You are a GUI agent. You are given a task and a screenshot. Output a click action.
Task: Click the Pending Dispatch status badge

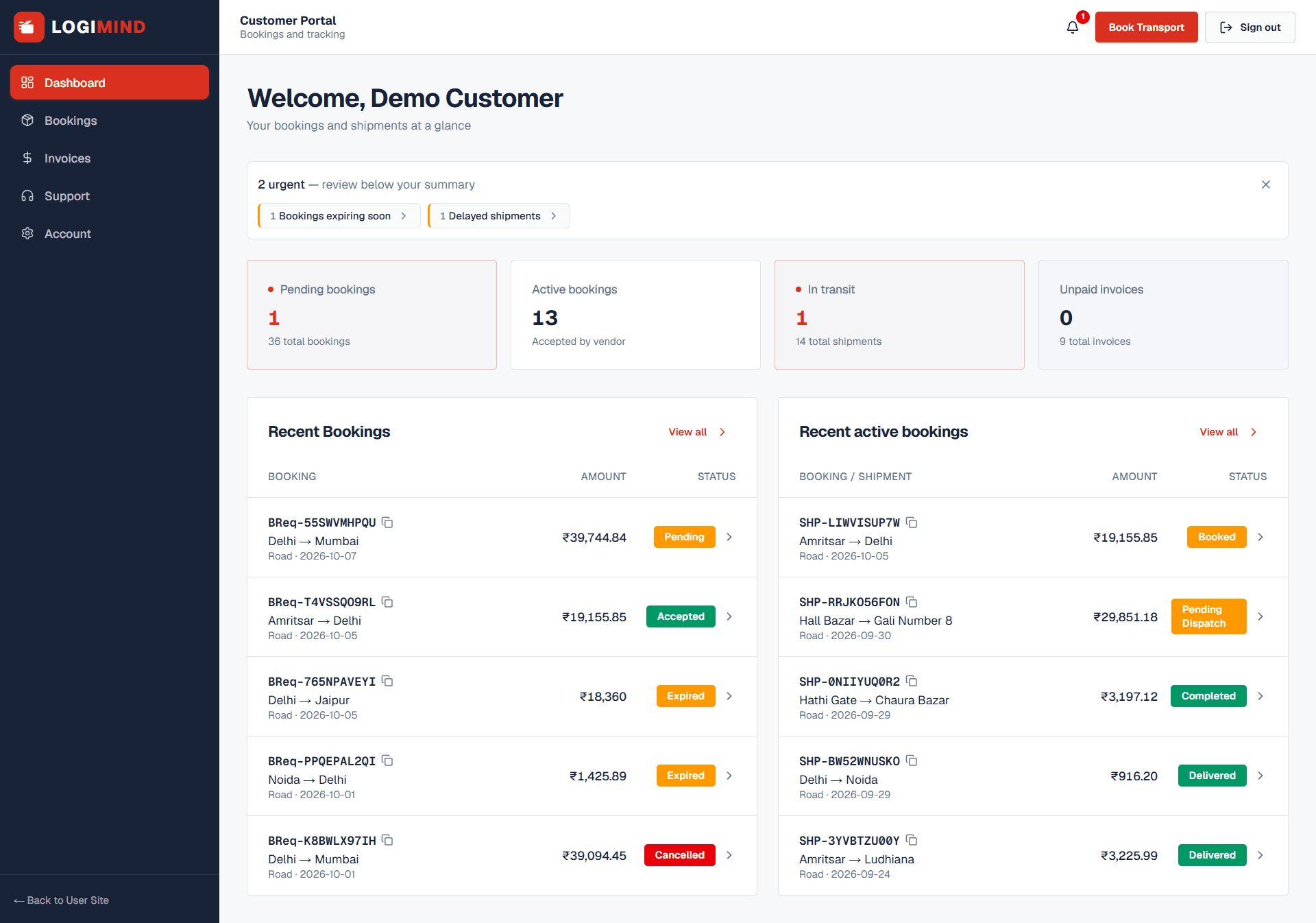(x=1208, y=616)
